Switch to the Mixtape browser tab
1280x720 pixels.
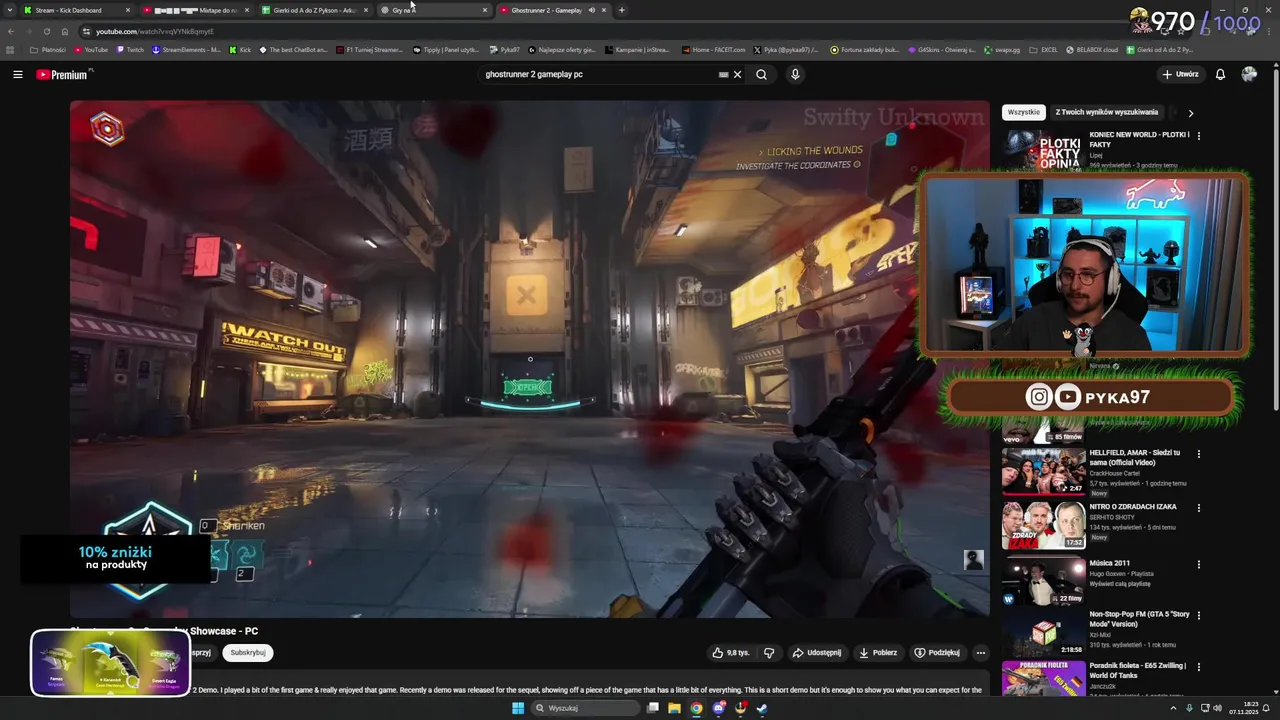tap(196, 10)
